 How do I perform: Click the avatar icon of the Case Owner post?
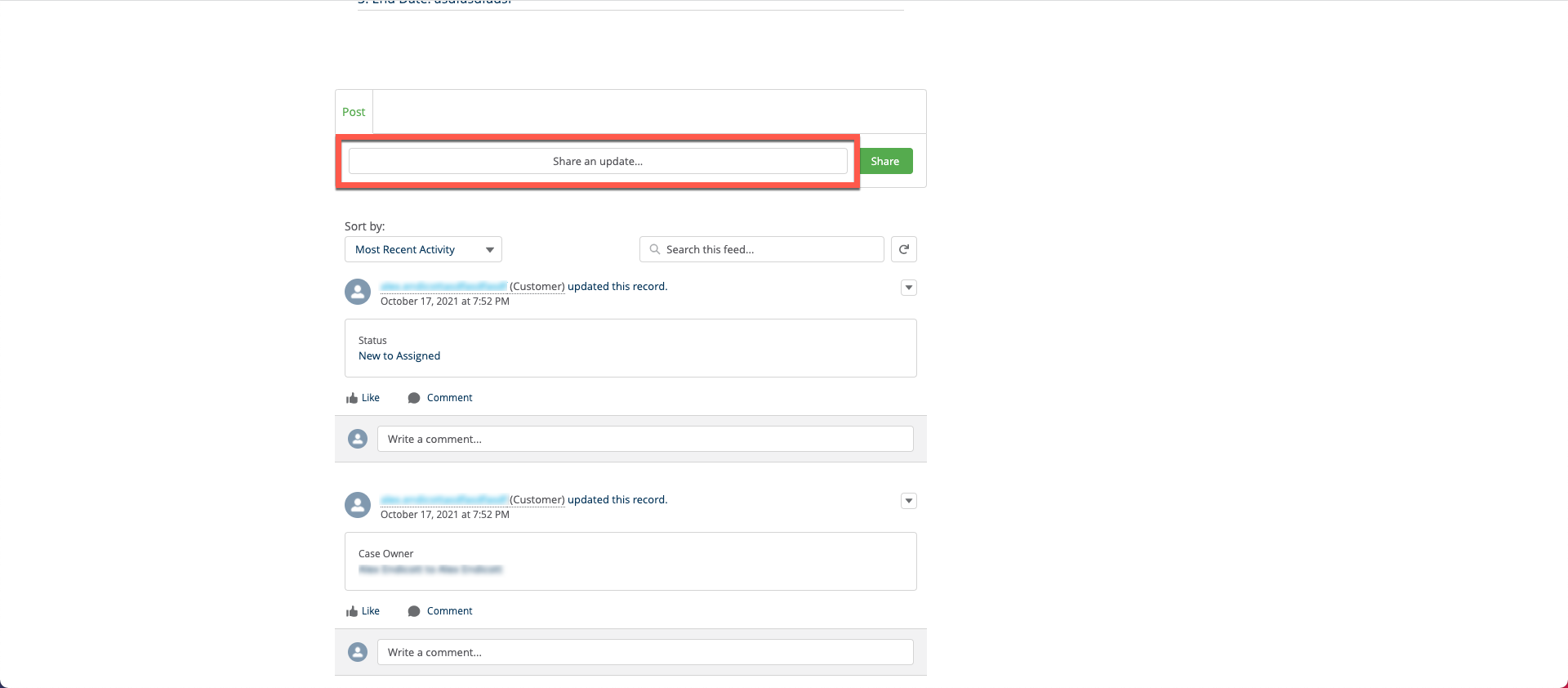click(358, 505)
